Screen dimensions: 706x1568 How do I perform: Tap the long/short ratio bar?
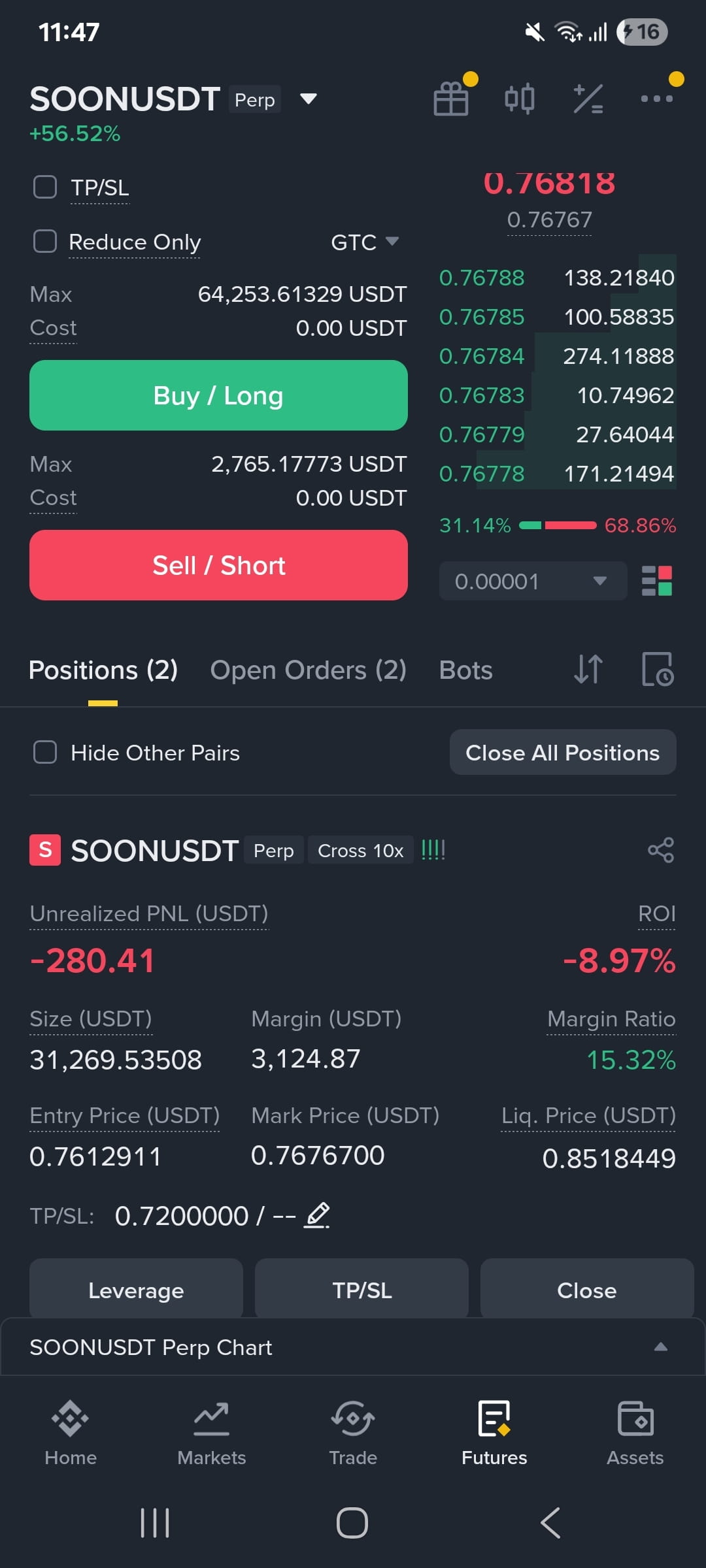click(x=558, y=525)
